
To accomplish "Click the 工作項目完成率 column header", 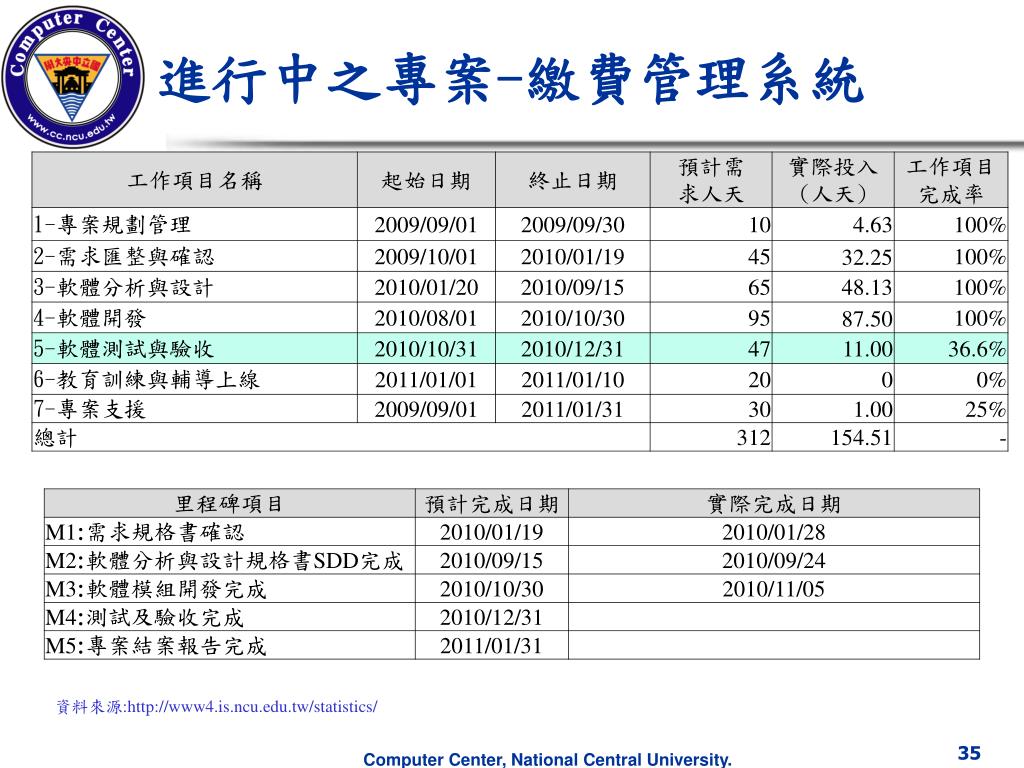I will point(951,180).
